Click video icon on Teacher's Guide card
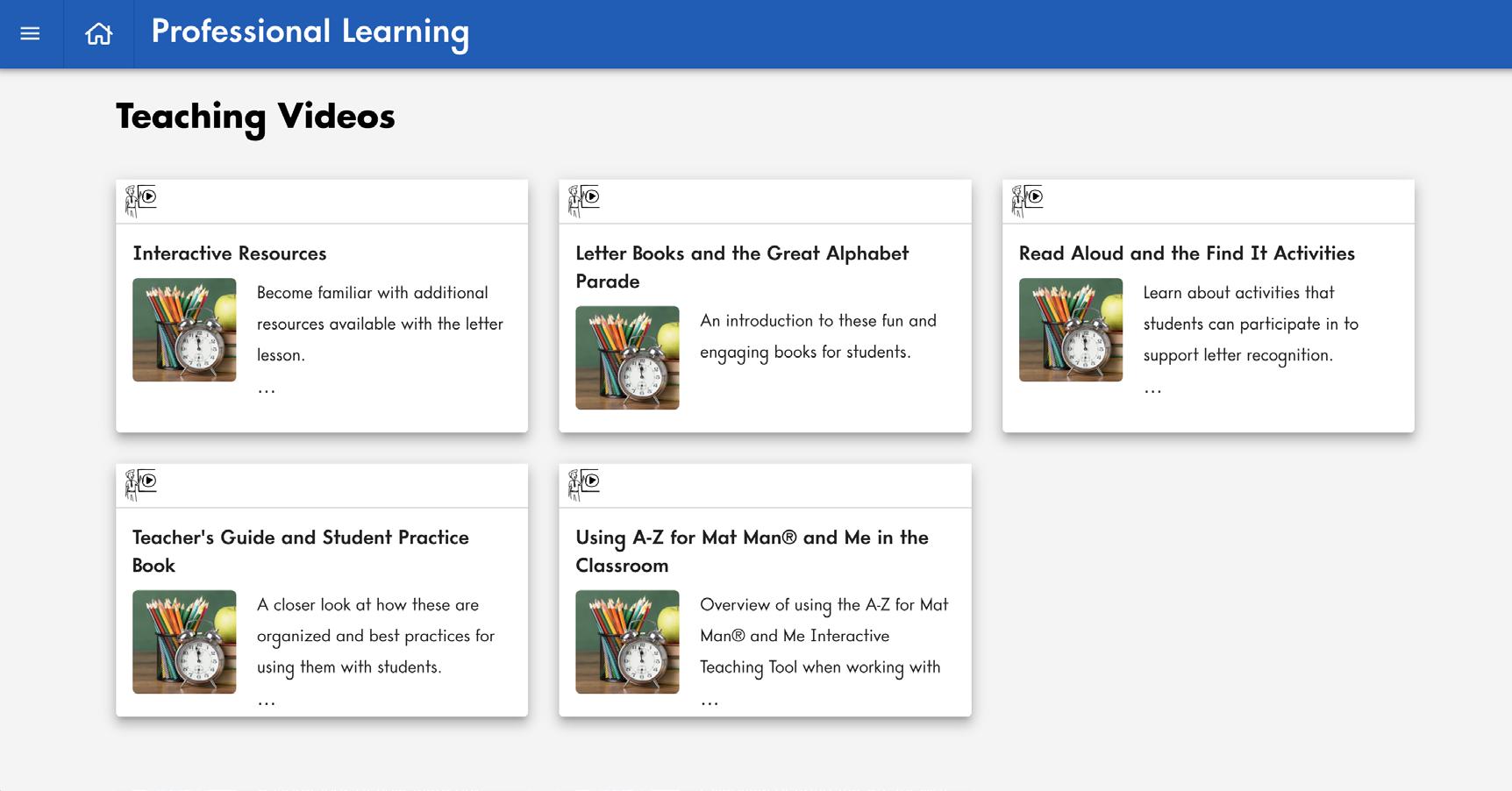1512x791 pixels. click(x=141, y=484)
